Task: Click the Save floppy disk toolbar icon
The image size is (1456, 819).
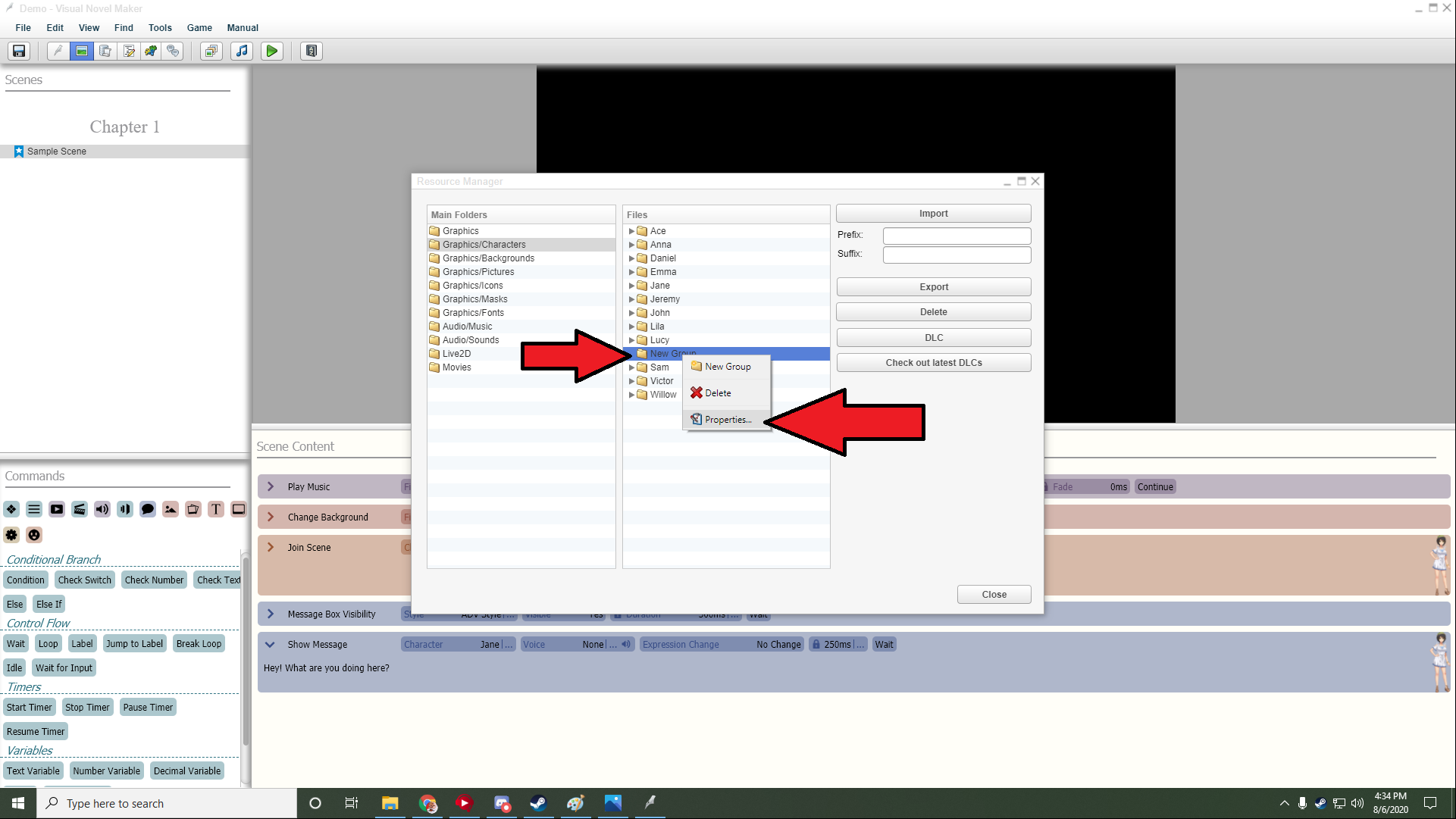Action: point(19,51)
